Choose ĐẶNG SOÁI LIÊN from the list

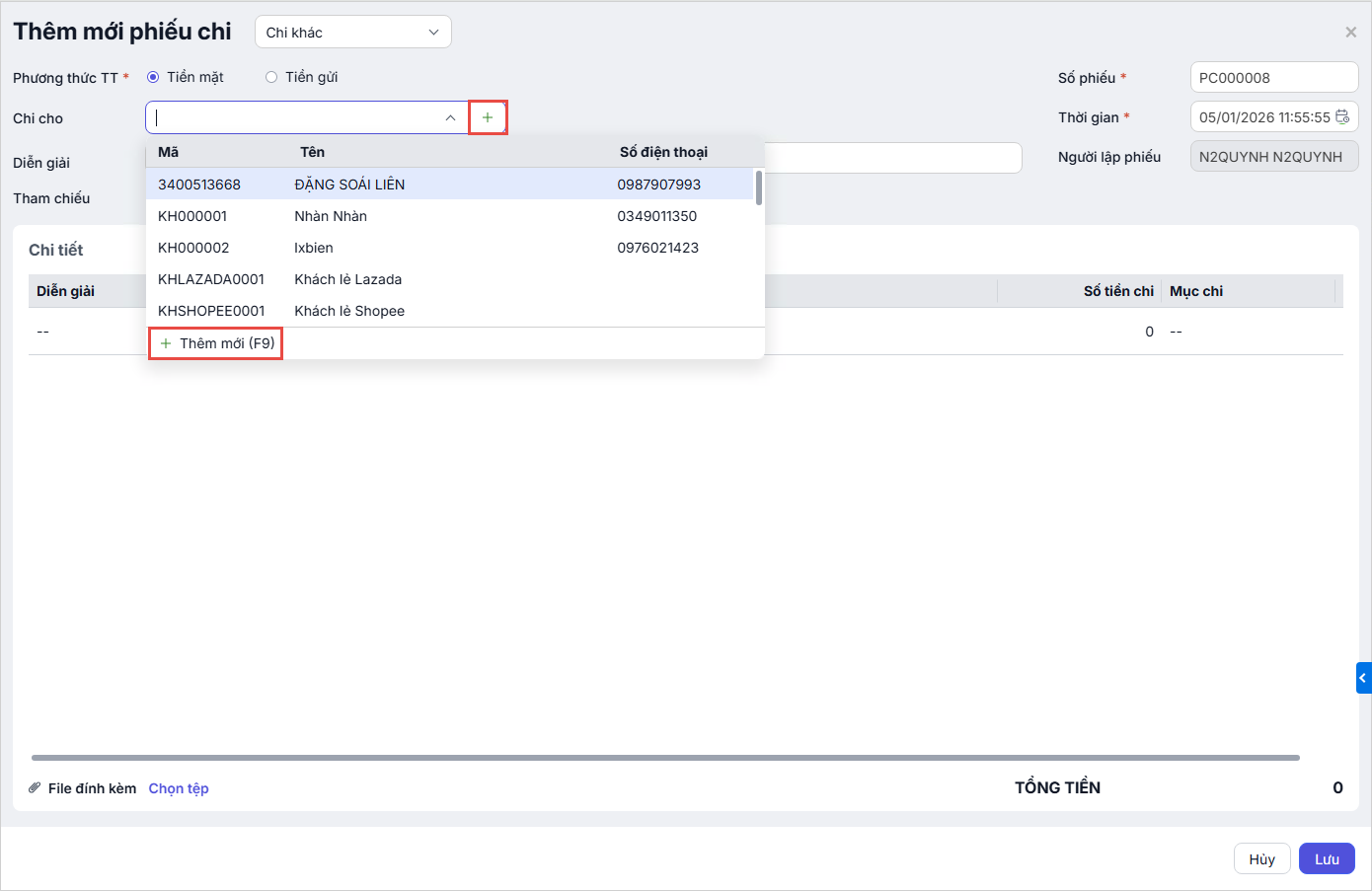[x=349, y=185]
